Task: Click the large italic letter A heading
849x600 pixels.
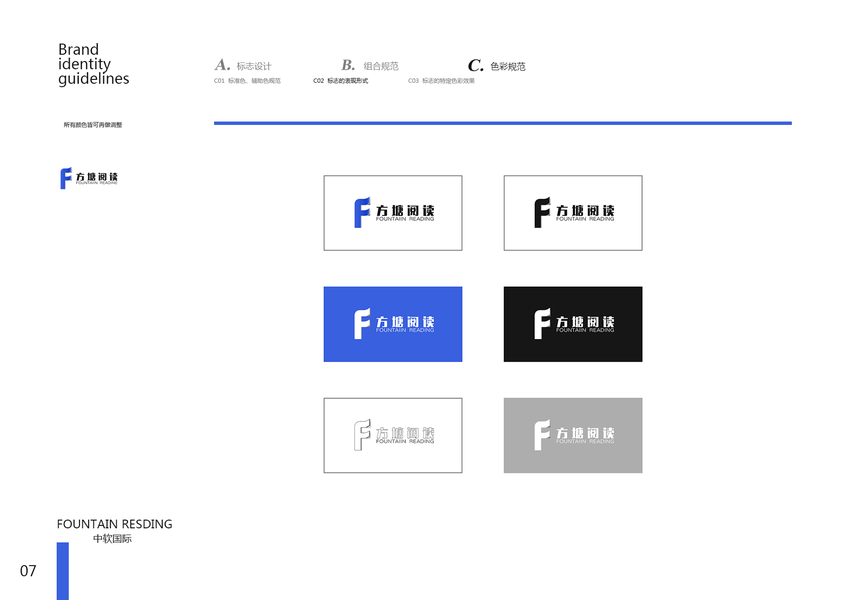Action: (222, 65)
